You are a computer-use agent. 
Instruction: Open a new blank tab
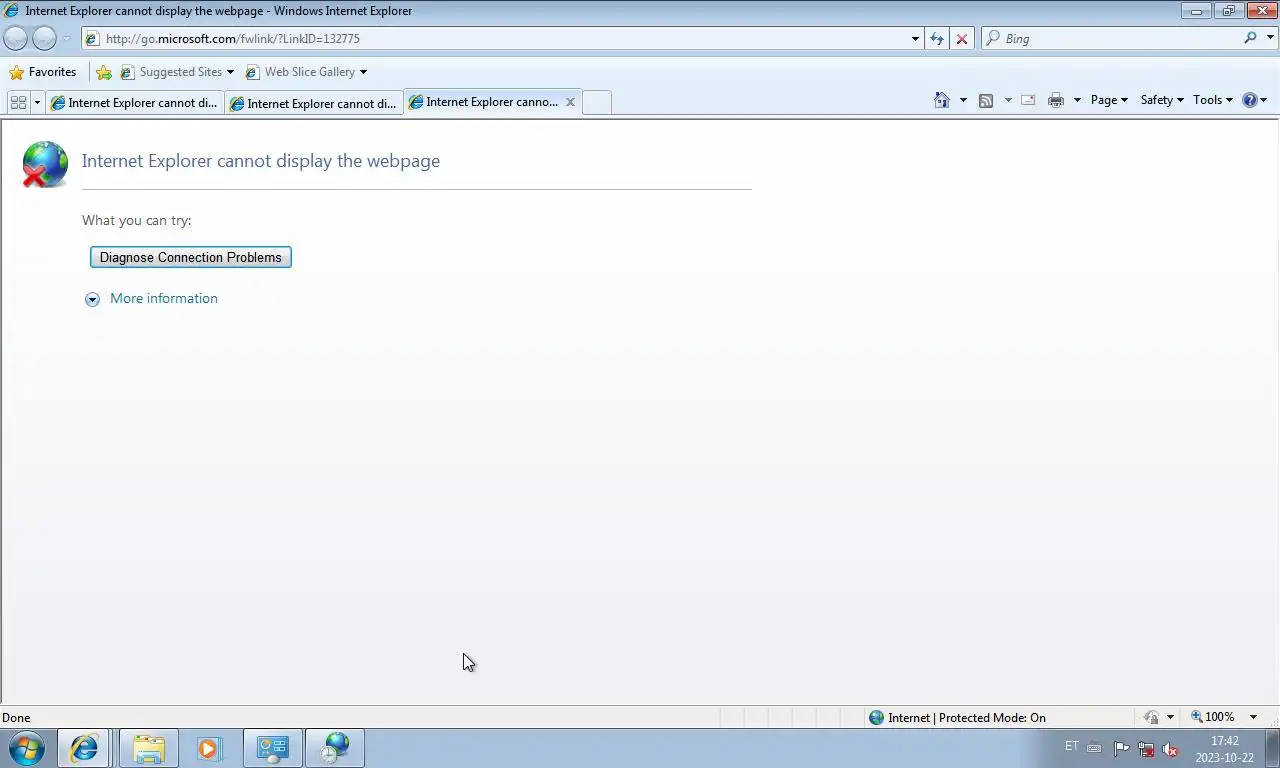[596, 103]
